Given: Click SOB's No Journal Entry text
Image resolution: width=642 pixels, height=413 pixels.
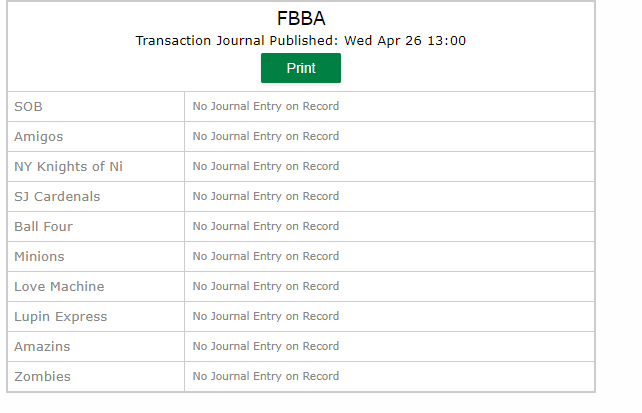Looking at the screenshot, I should (x=266, y=106).
